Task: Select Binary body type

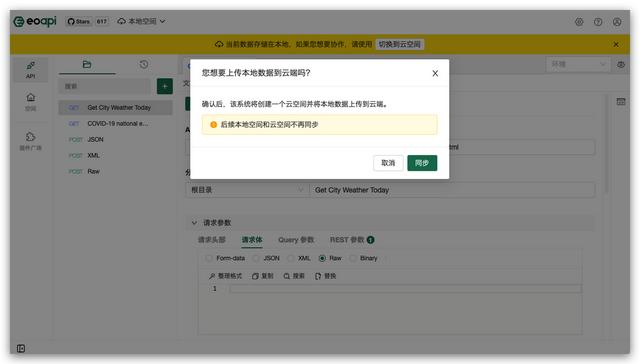Action: click(364, 258)
